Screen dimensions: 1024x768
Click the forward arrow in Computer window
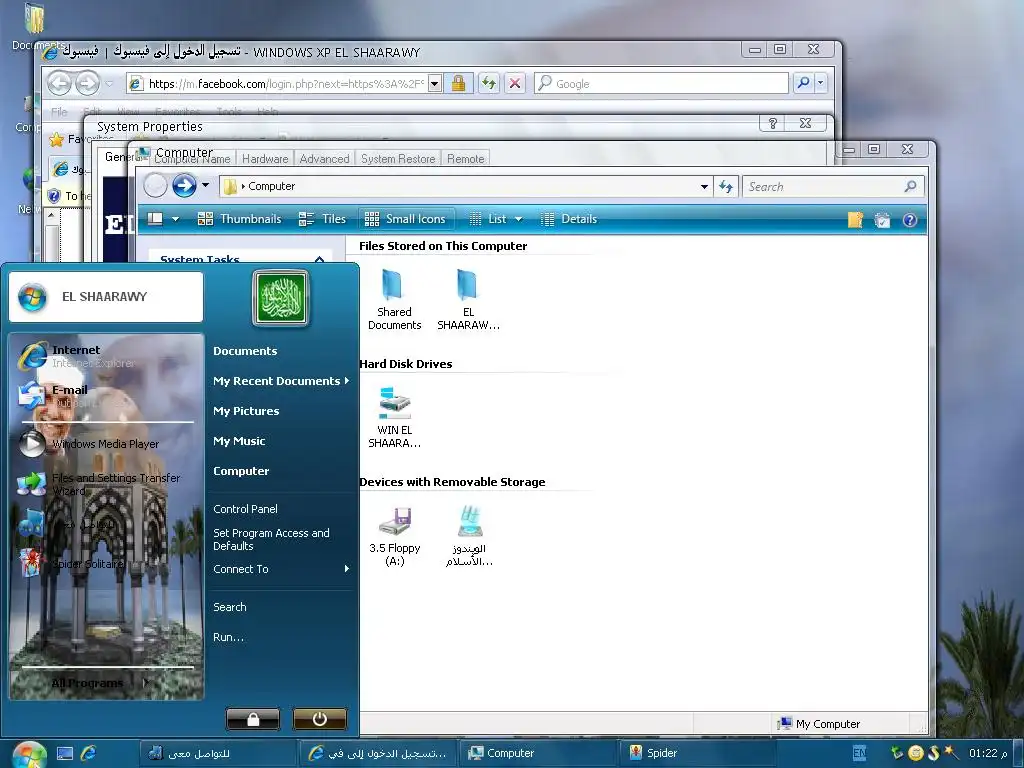coord(184,185)
